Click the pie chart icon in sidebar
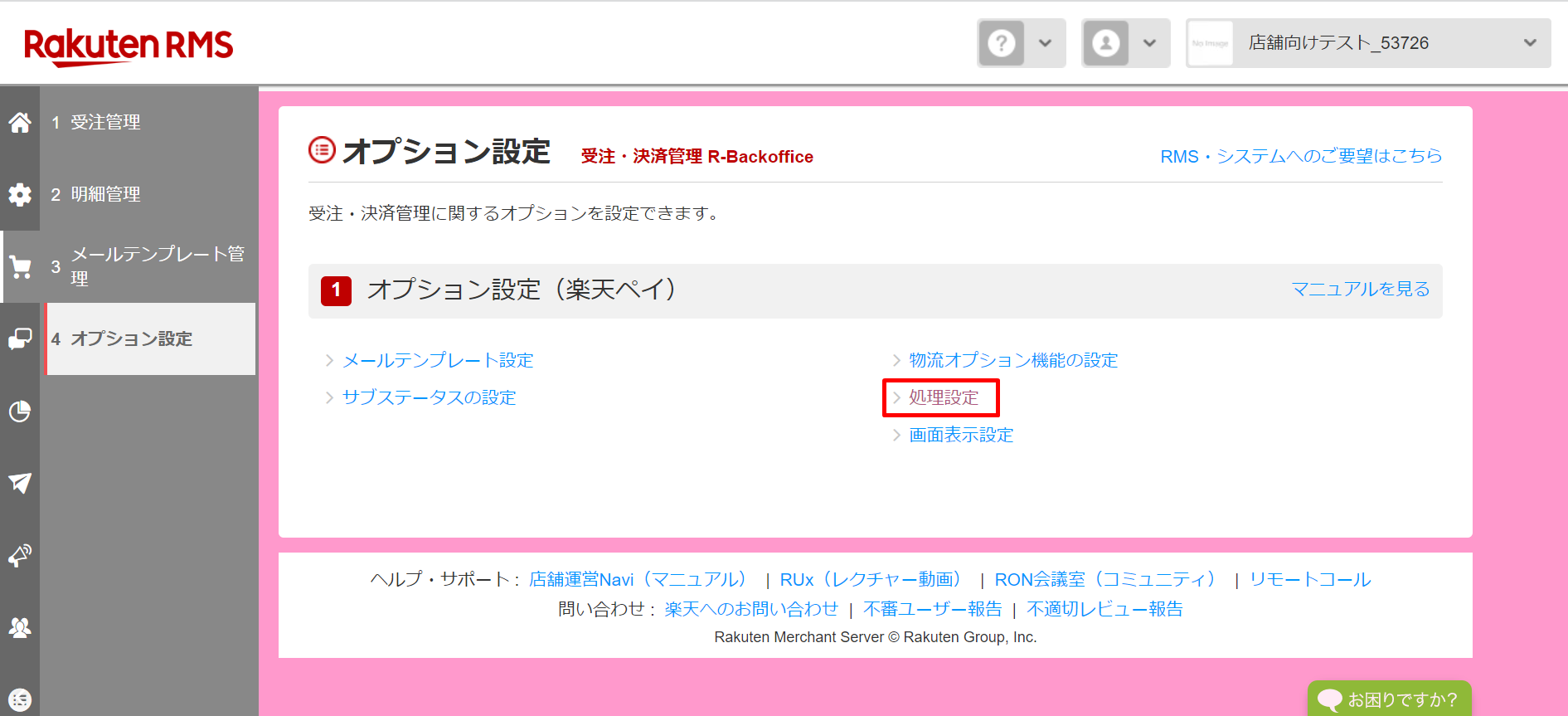 (x=20, y=412)
